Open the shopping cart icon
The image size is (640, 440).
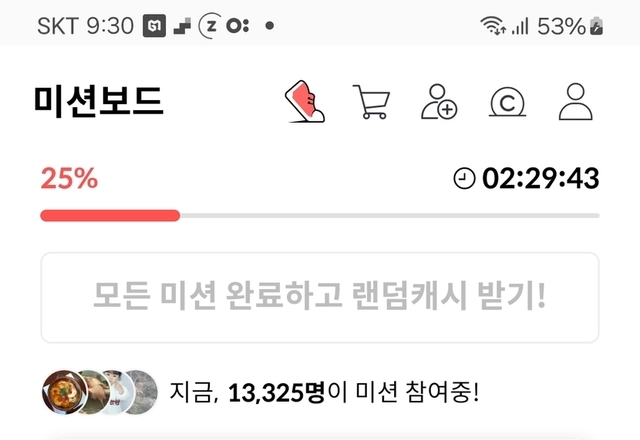[x=371, y=102]
